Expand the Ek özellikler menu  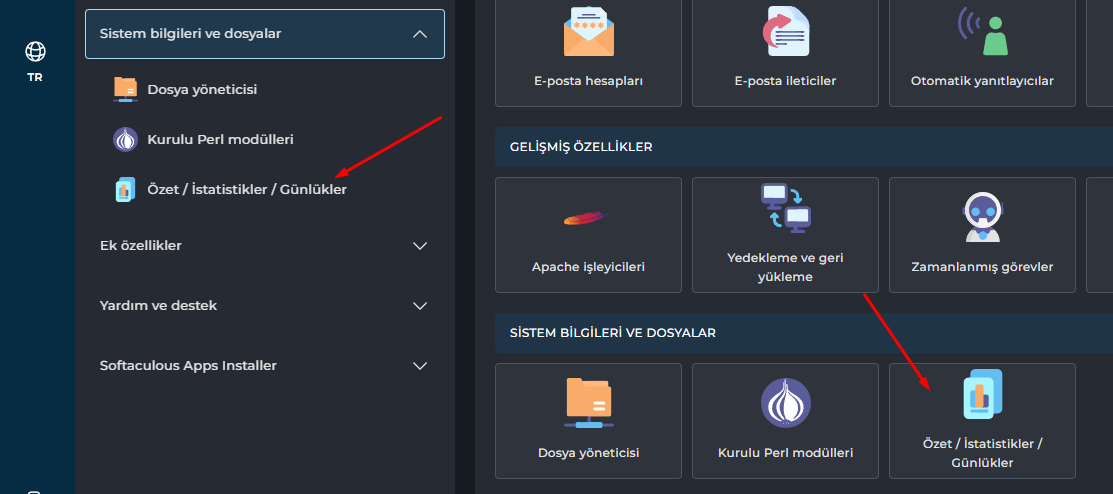pyautogui.click(x=265, y=246)
